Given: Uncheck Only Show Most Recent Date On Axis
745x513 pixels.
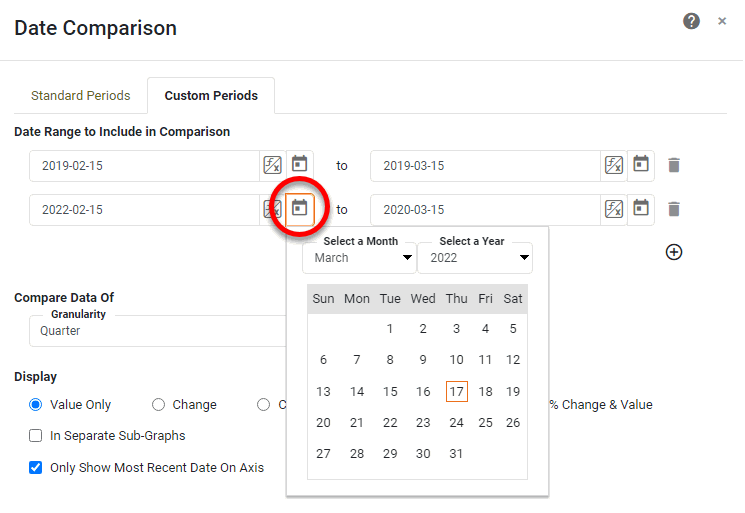Looking at the screenshot, I should tap(36, 467).
